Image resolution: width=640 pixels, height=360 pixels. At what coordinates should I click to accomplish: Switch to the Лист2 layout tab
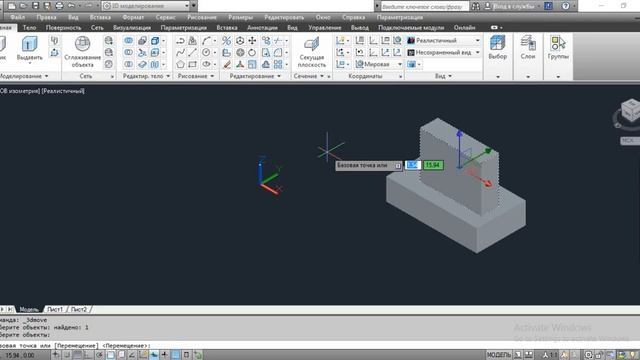(79, 309)
